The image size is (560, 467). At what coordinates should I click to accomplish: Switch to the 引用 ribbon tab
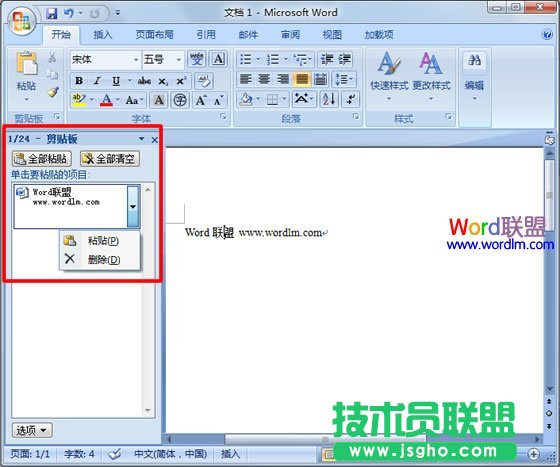[x=206, y=35]
